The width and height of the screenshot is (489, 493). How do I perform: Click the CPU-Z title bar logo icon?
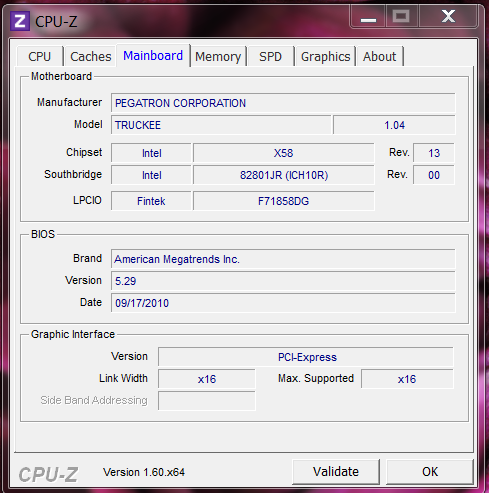[x=20, y=21]
